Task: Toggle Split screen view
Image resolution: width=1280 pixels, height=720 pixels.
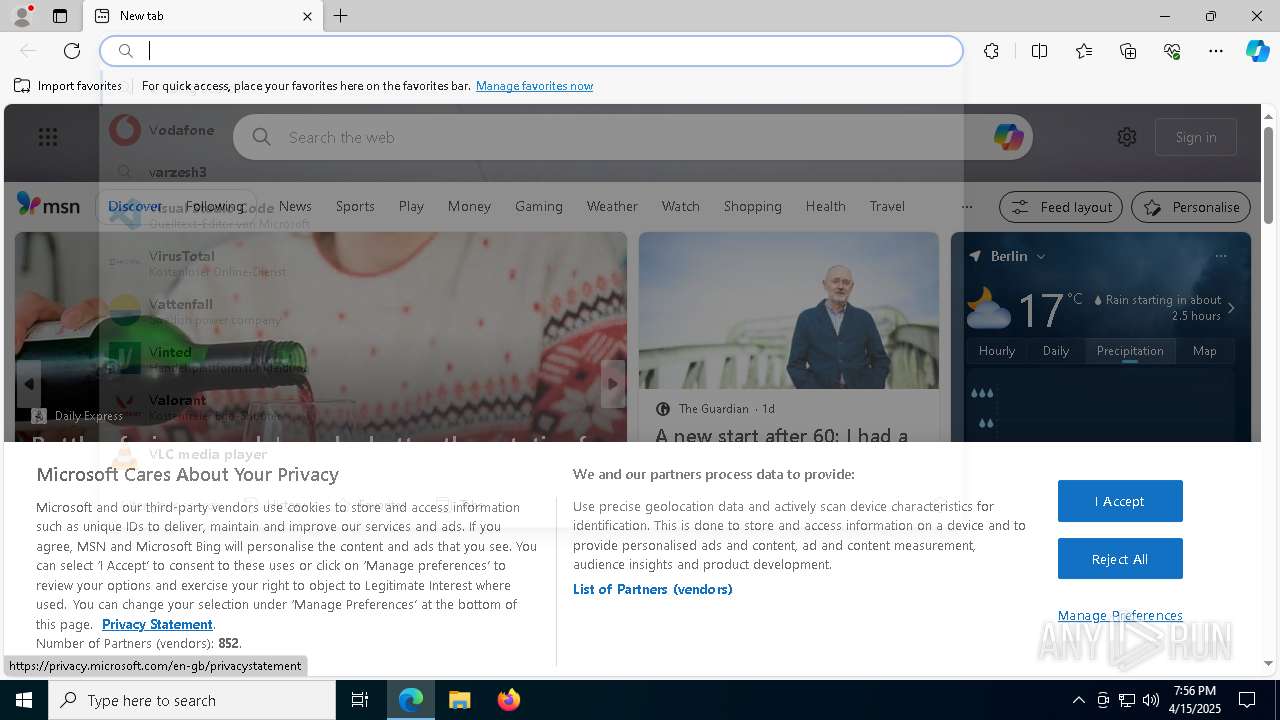Action: [x=1039, y=51]
